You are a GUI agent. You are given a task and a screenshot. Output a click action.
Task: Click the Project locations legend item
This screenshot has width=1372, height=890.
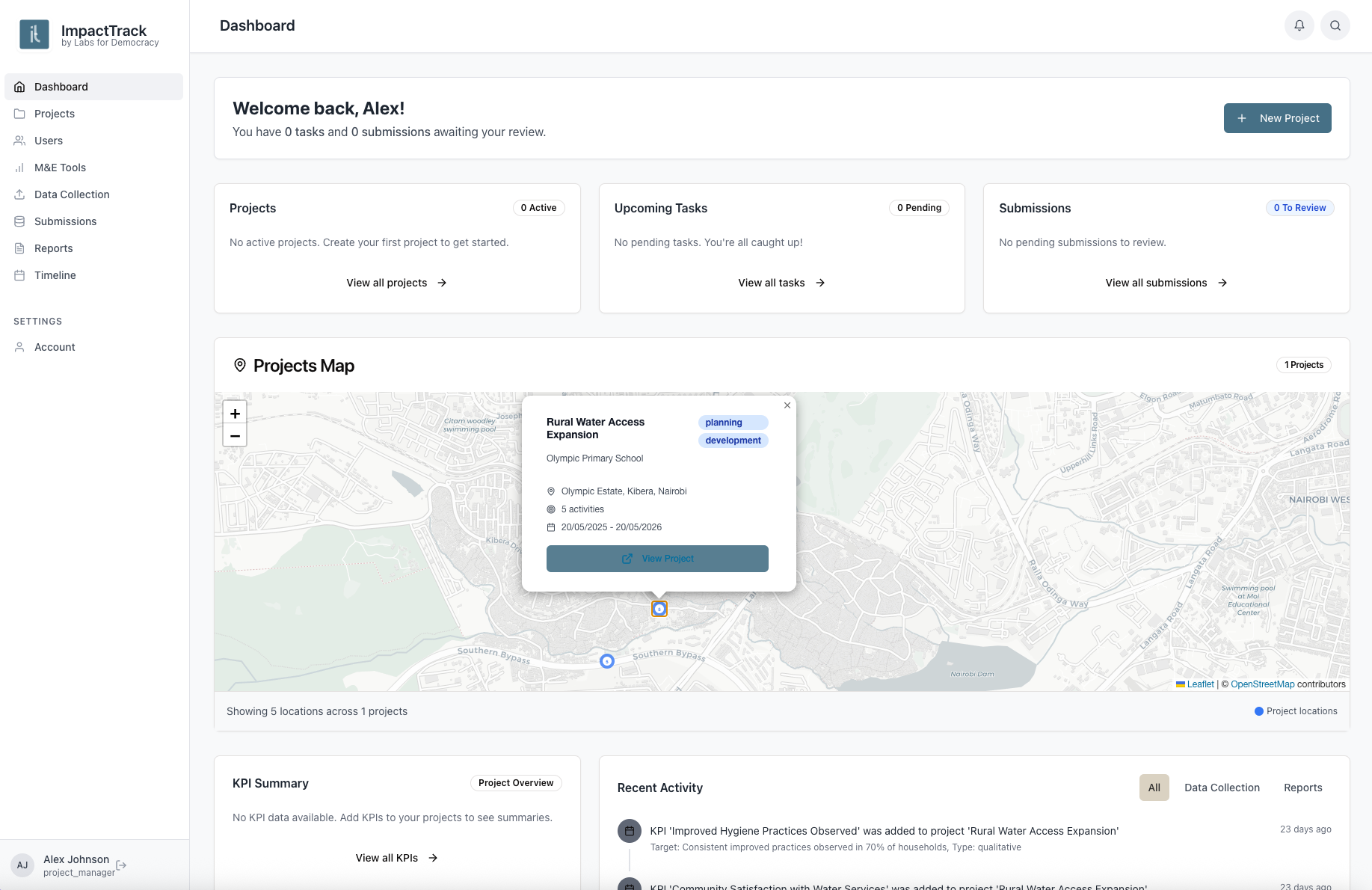pyautogui.click(x=1296, y=711)
